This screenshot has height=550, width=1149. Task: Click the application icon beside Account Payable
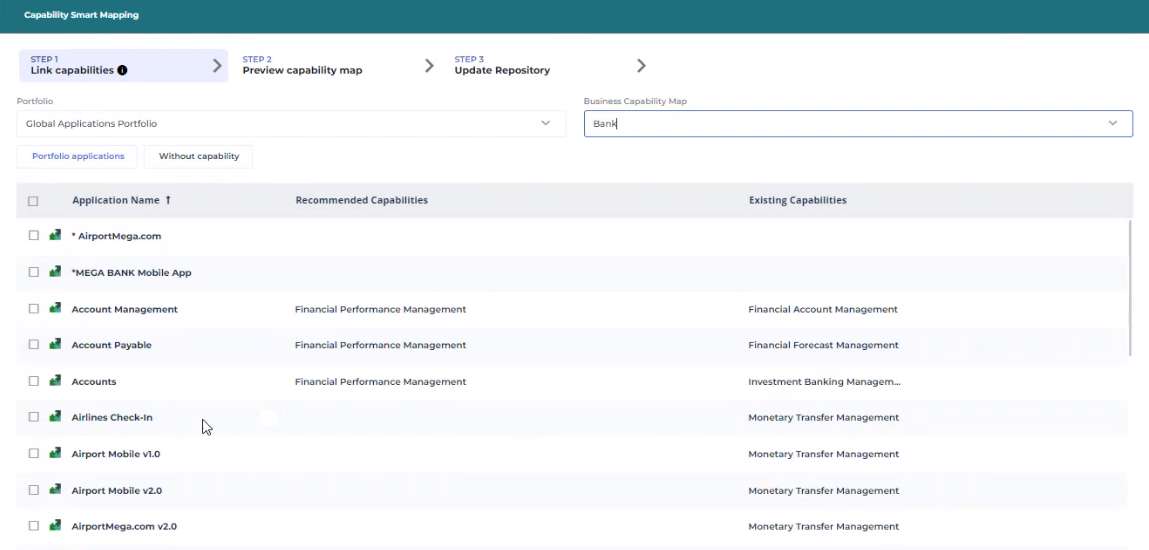pos(55,345)
